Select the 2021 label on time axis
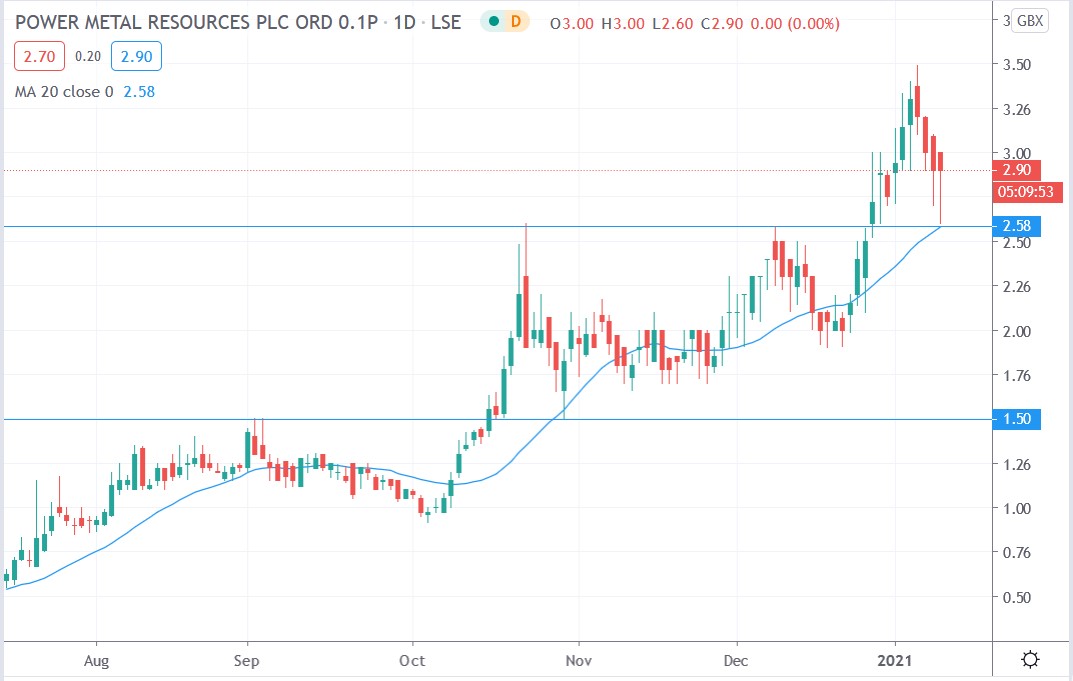The height and width of the screenshot is (681, 1073). [896, 661]
